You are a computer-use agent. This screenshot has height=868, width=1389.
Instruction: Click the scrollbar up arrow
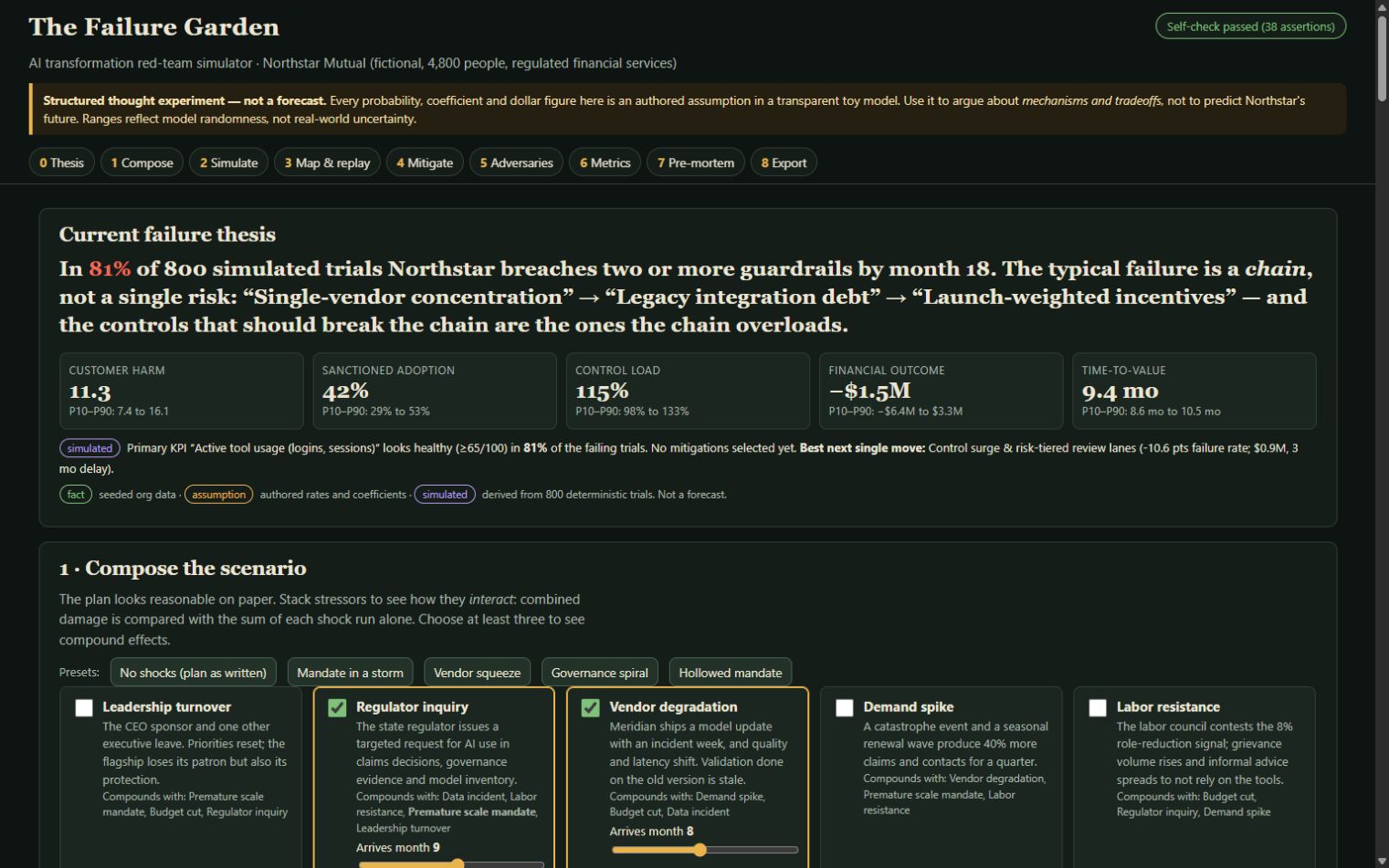coord(1382,6)
